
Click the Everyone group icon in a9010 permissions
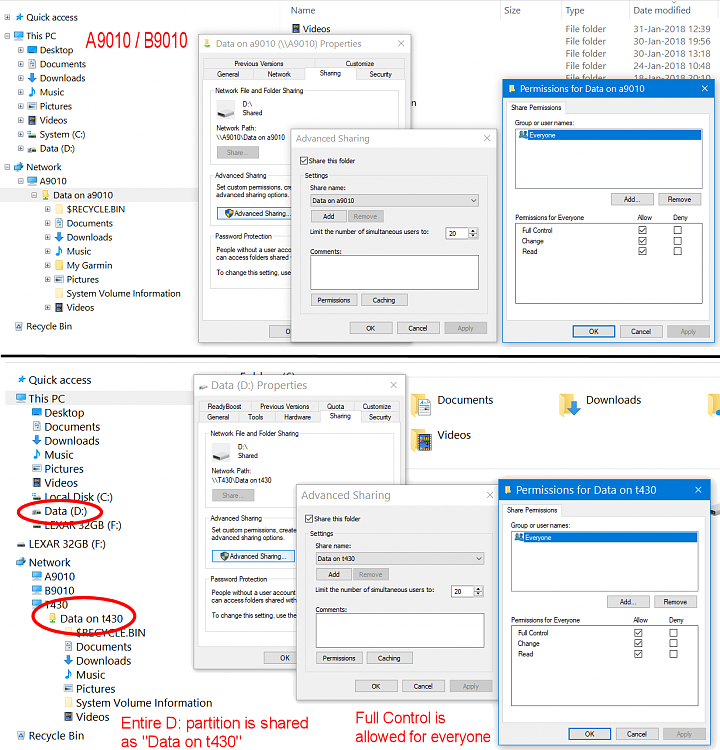tap(523, 135)
